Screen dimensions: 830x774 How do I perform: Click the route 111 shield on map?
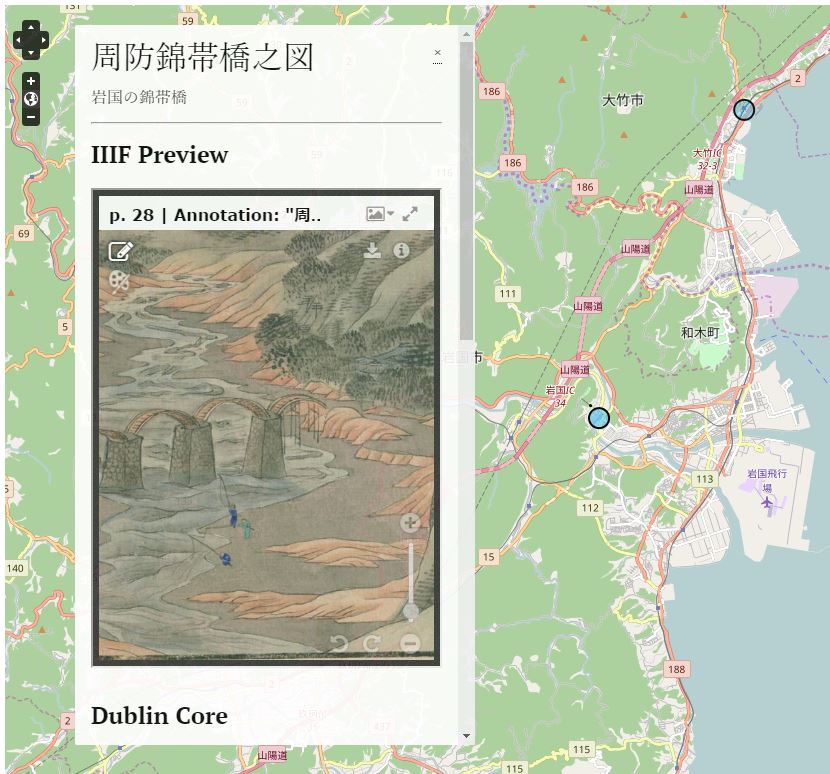coord(508,293)
